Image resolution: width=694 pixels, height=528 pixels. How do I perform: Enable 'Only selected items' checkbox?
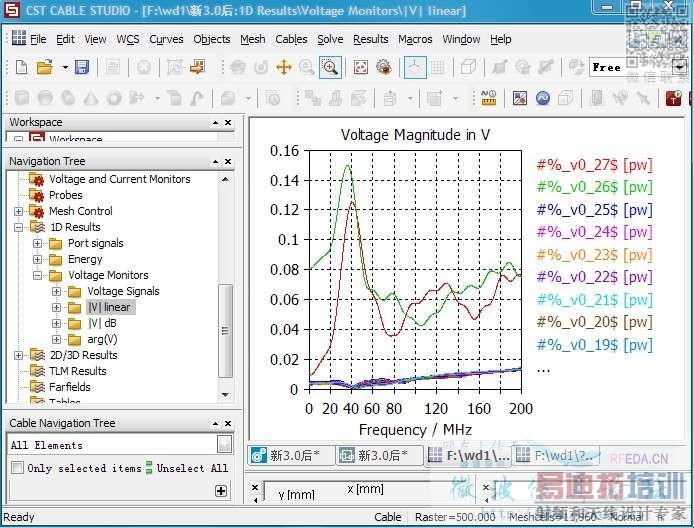(x=17, y=468)
